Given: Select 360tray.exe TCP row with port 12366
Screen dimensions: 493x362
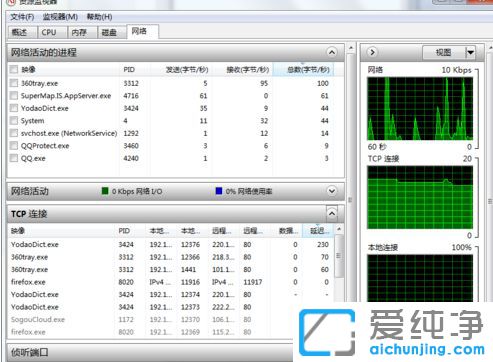Looking at the screenshot, I should [x=170, y=257].
